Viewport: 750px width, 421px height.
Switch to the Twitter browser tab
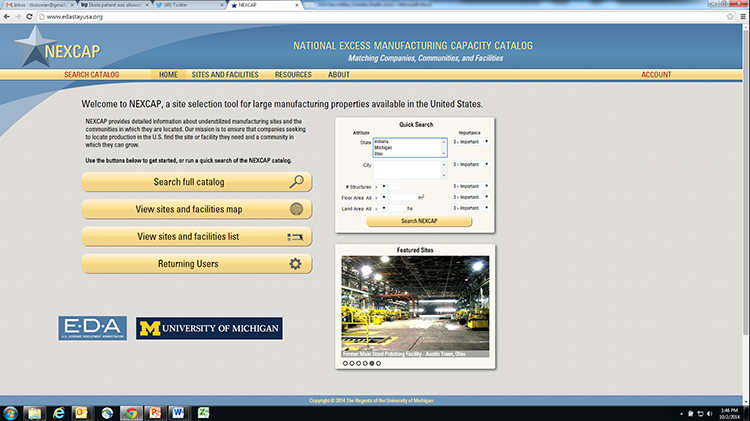[x=190, y=5]
